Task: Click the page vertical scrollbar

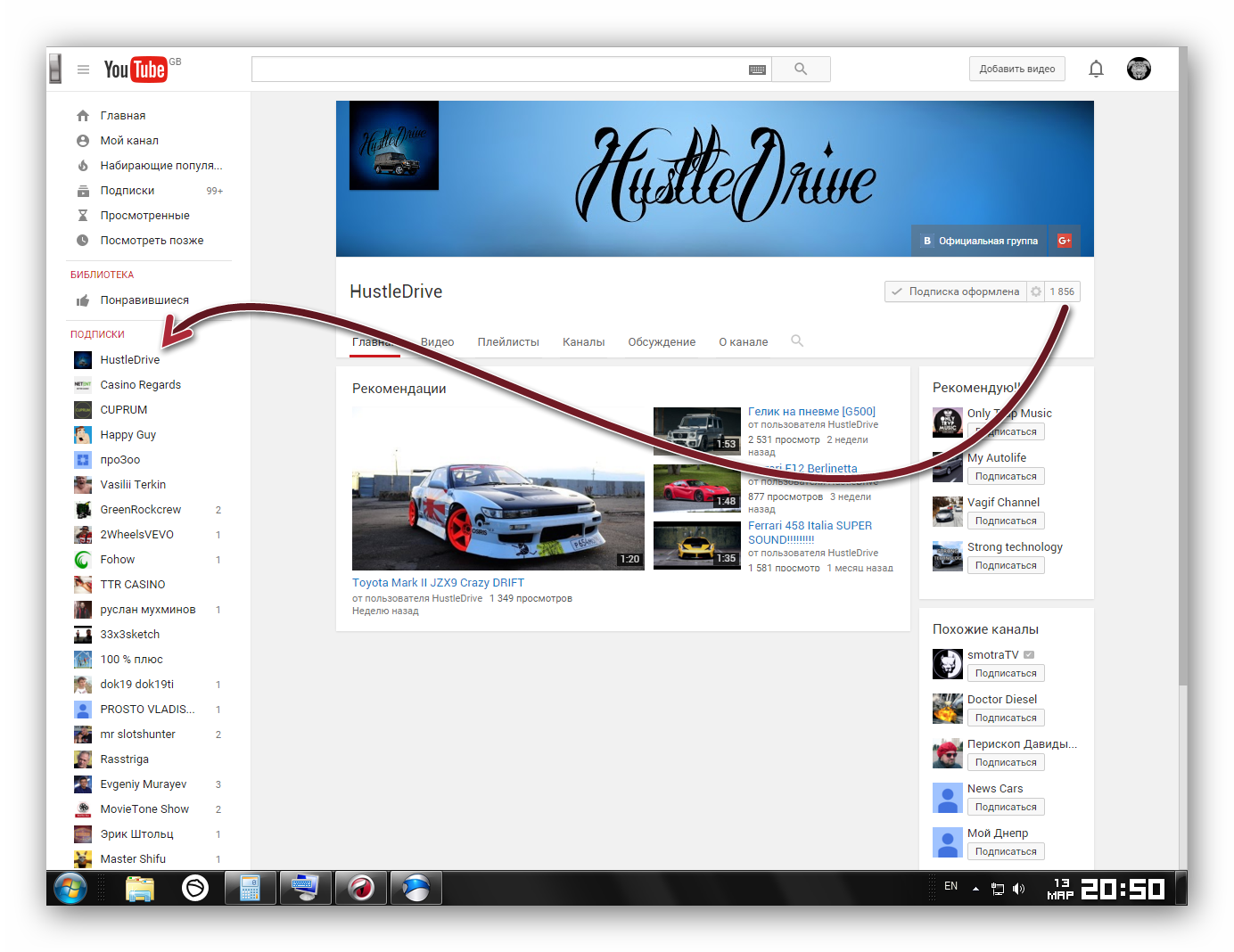Action: point(1182,365)
